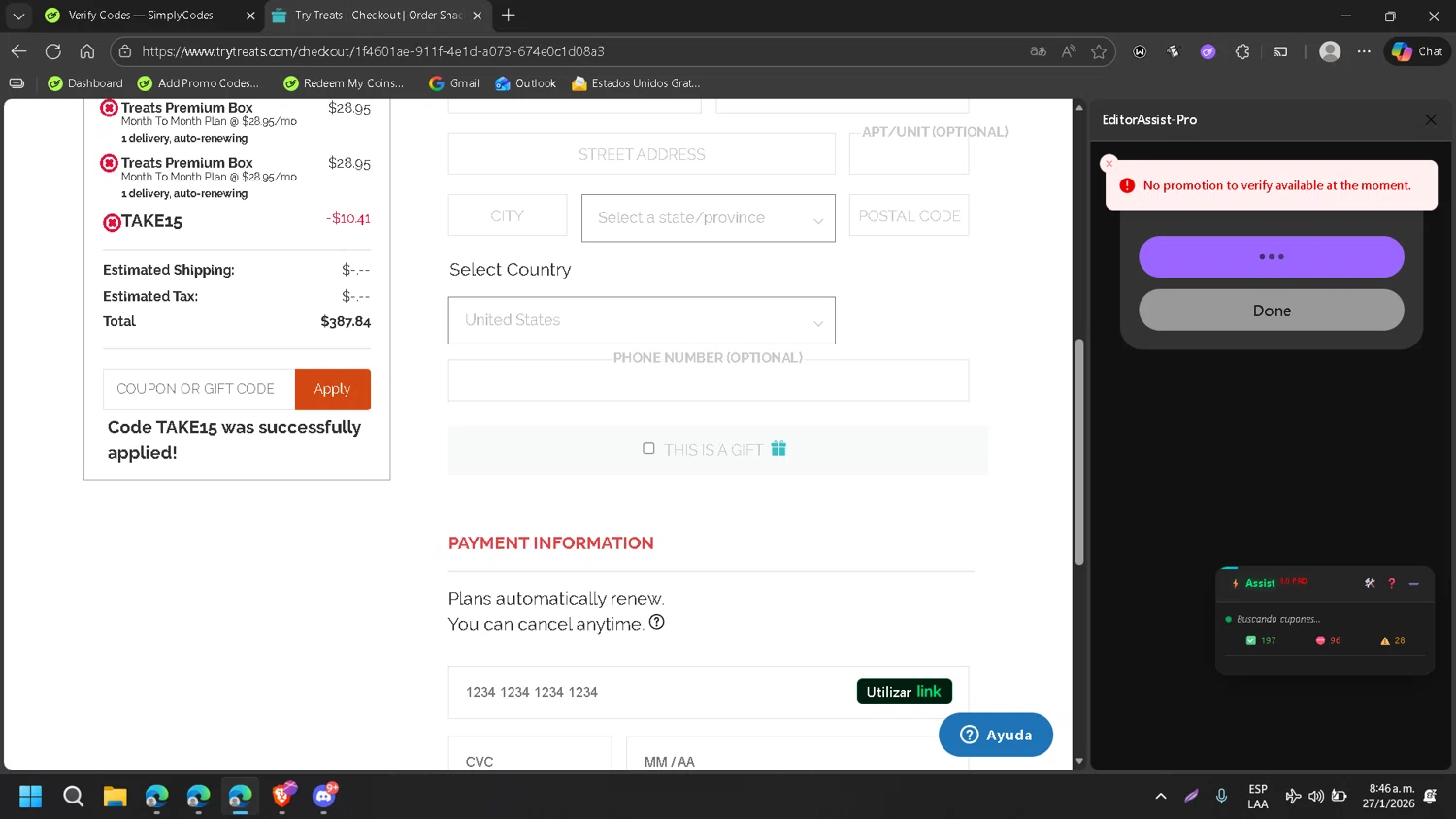Image resolution: width=1456 pixels, height=819 pixels.
Task: Toggle the favorites bar icon at left
Action: [17, 83]
